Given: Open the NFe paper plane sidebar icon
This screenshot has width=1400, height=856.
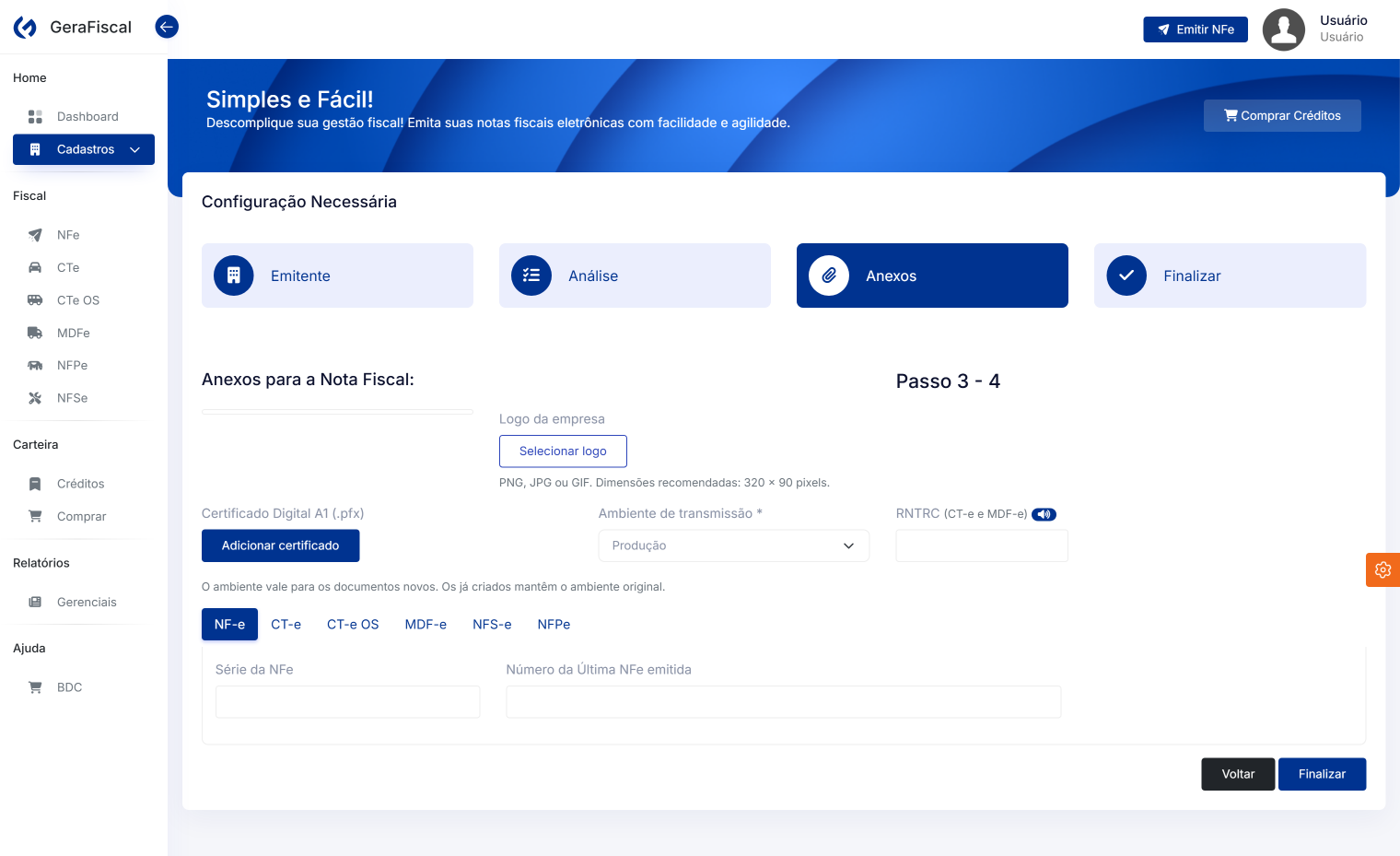Looking at the screenshot, I should [35, 235].
